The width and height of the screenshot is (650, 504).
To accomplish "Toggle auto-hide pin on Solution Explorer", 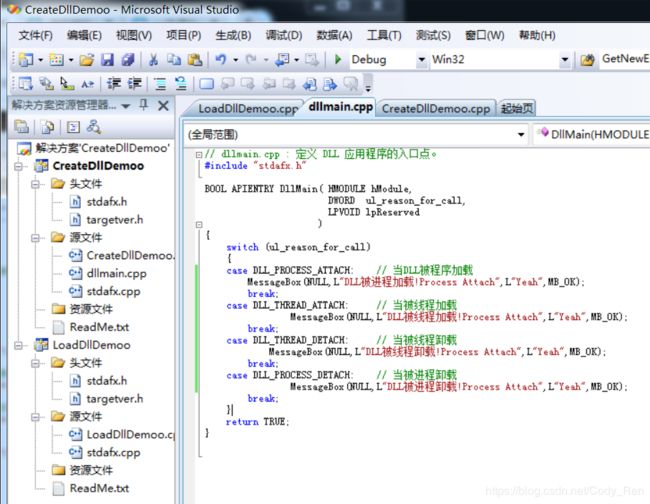I will click(x=143, y=105).
